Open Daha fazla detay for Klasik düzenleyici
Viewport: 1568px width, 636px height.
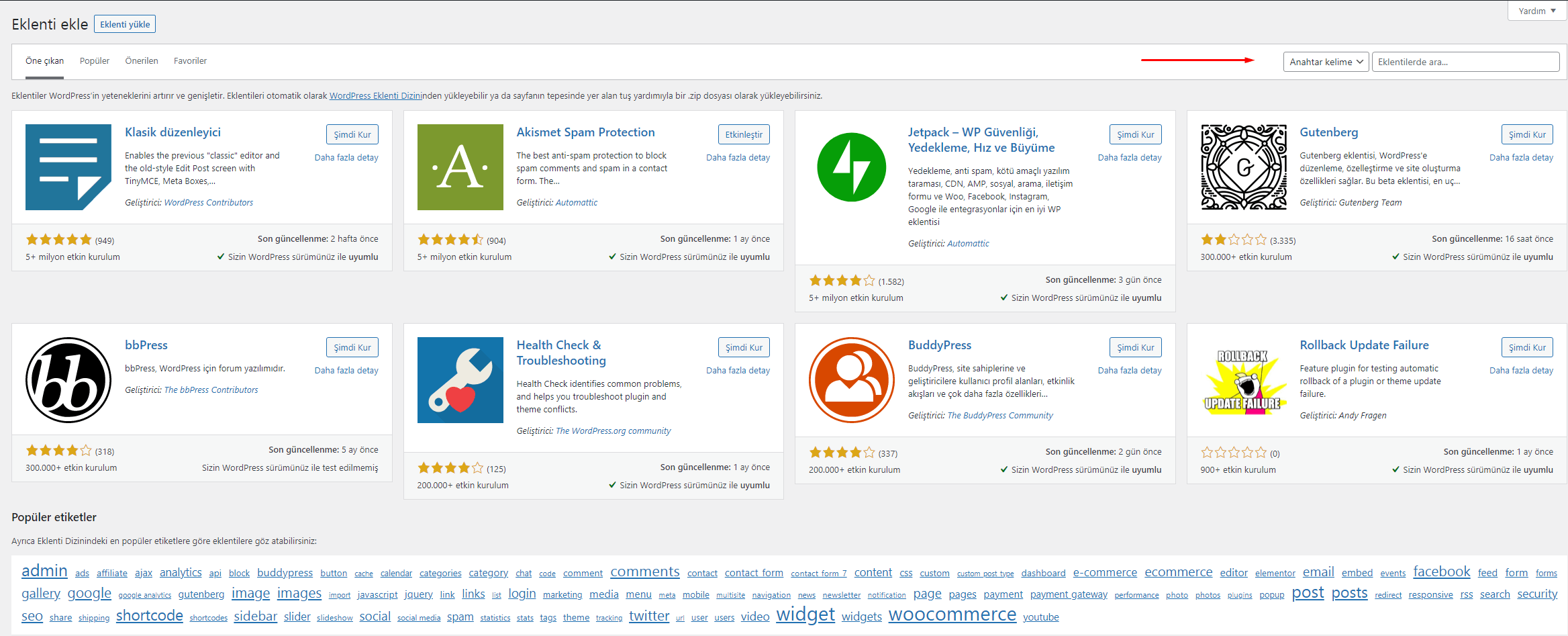(346, 158)
